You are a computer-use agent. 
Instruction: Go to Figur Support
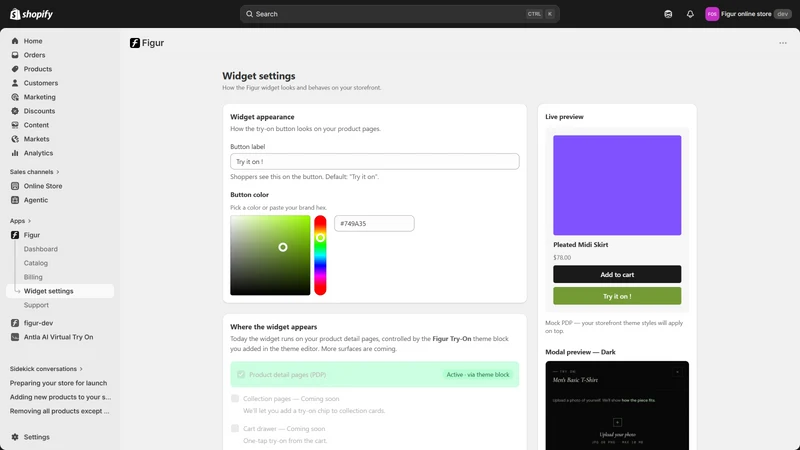(x=36, y=305)
